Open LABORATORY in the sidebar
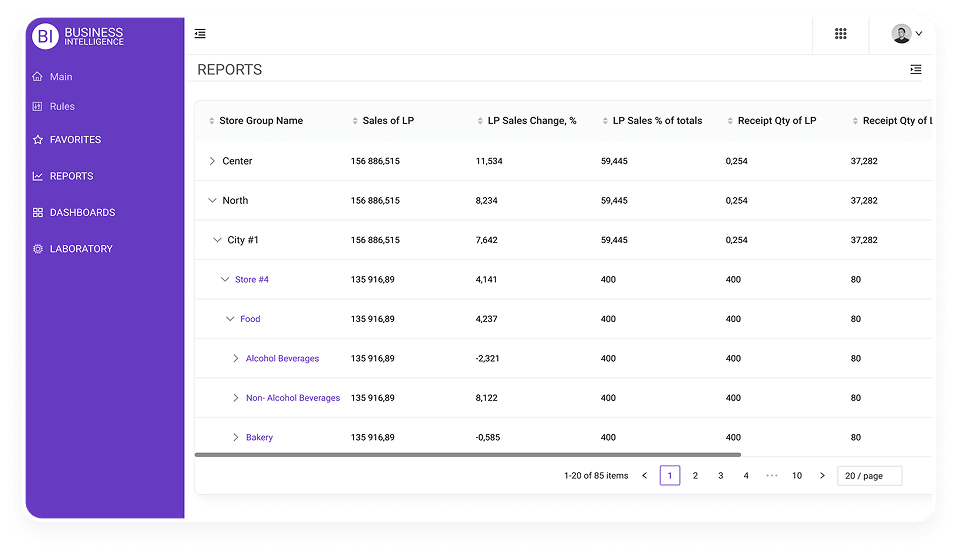 click(81, 249)
